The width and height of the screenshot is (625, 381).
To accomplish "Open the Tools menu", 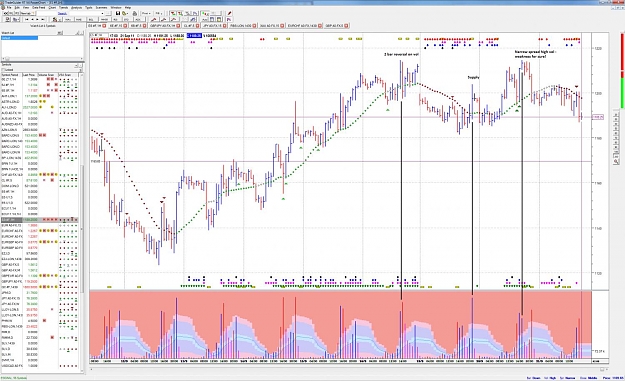I will coord(88,8).
